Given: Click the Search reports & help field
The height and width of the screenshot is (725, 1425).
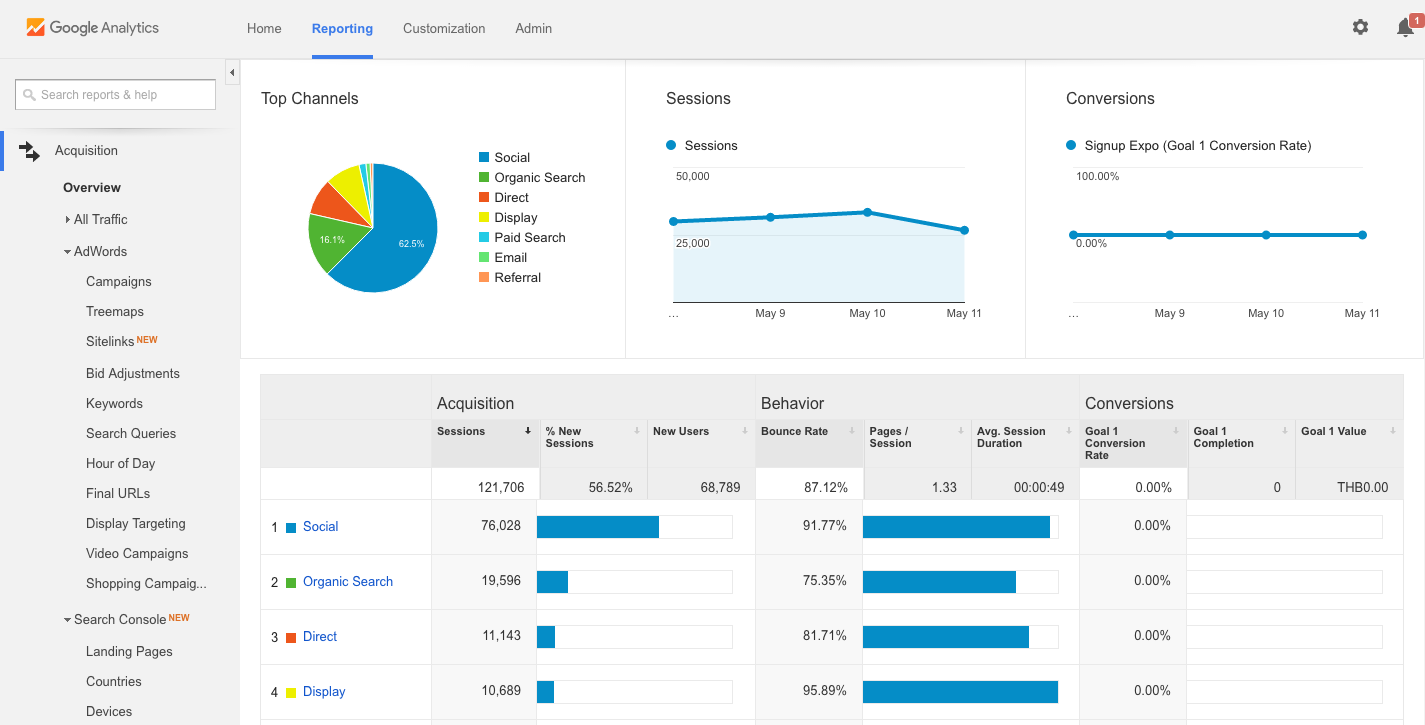Looking at the screenshot, I should click(116, 95).
